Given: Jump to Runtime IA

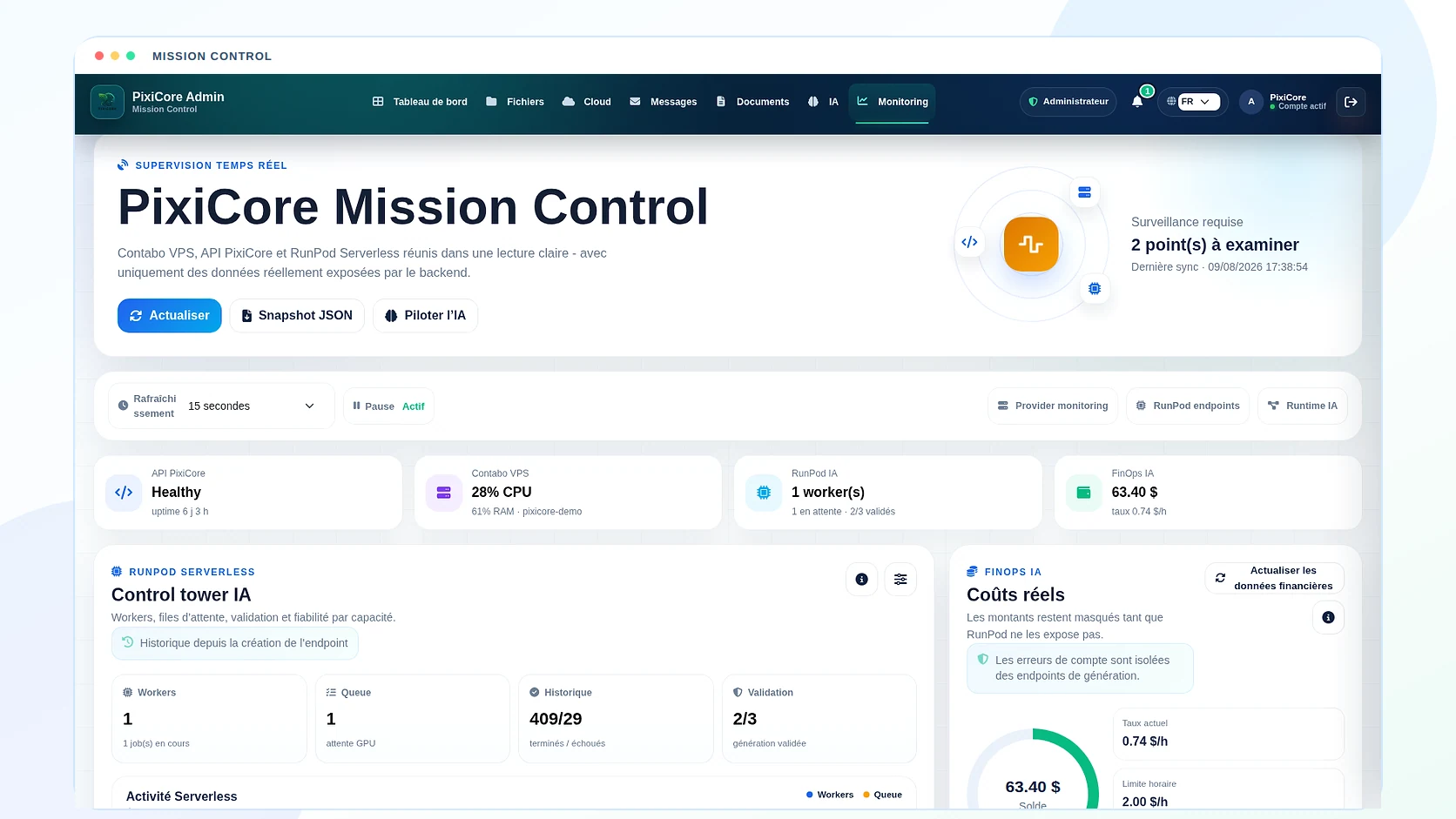Looking at the screenshot, I should pos(1303,406).
